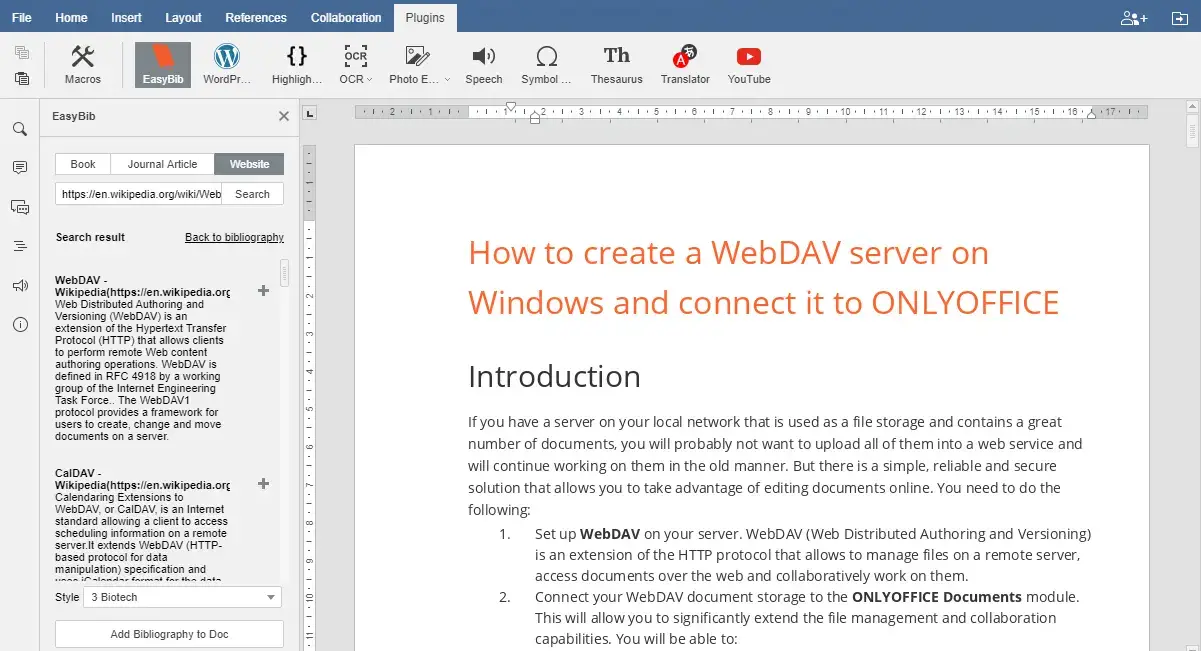
Task: Click the Paste icon in toolbar
Action: (x=22, y=78)
